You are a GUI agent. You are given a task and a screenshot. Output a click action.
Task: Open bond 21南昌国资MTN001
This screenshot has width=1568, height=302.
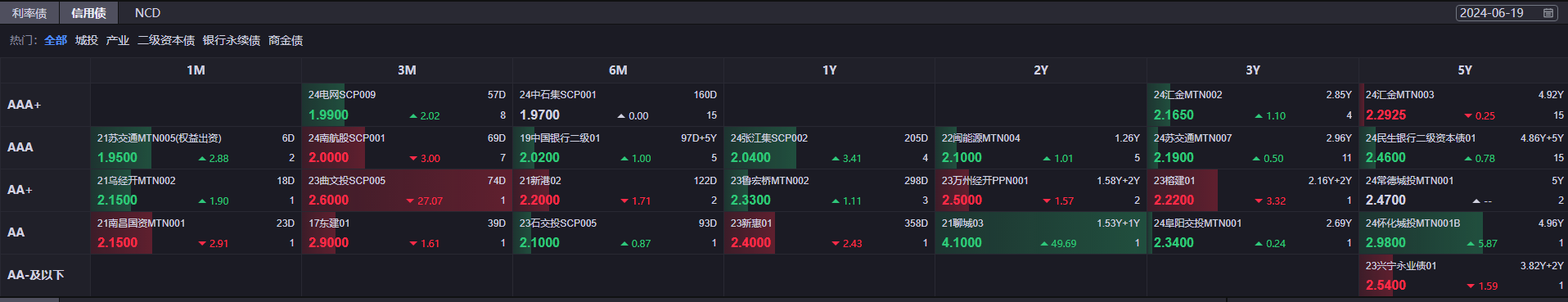141,223
